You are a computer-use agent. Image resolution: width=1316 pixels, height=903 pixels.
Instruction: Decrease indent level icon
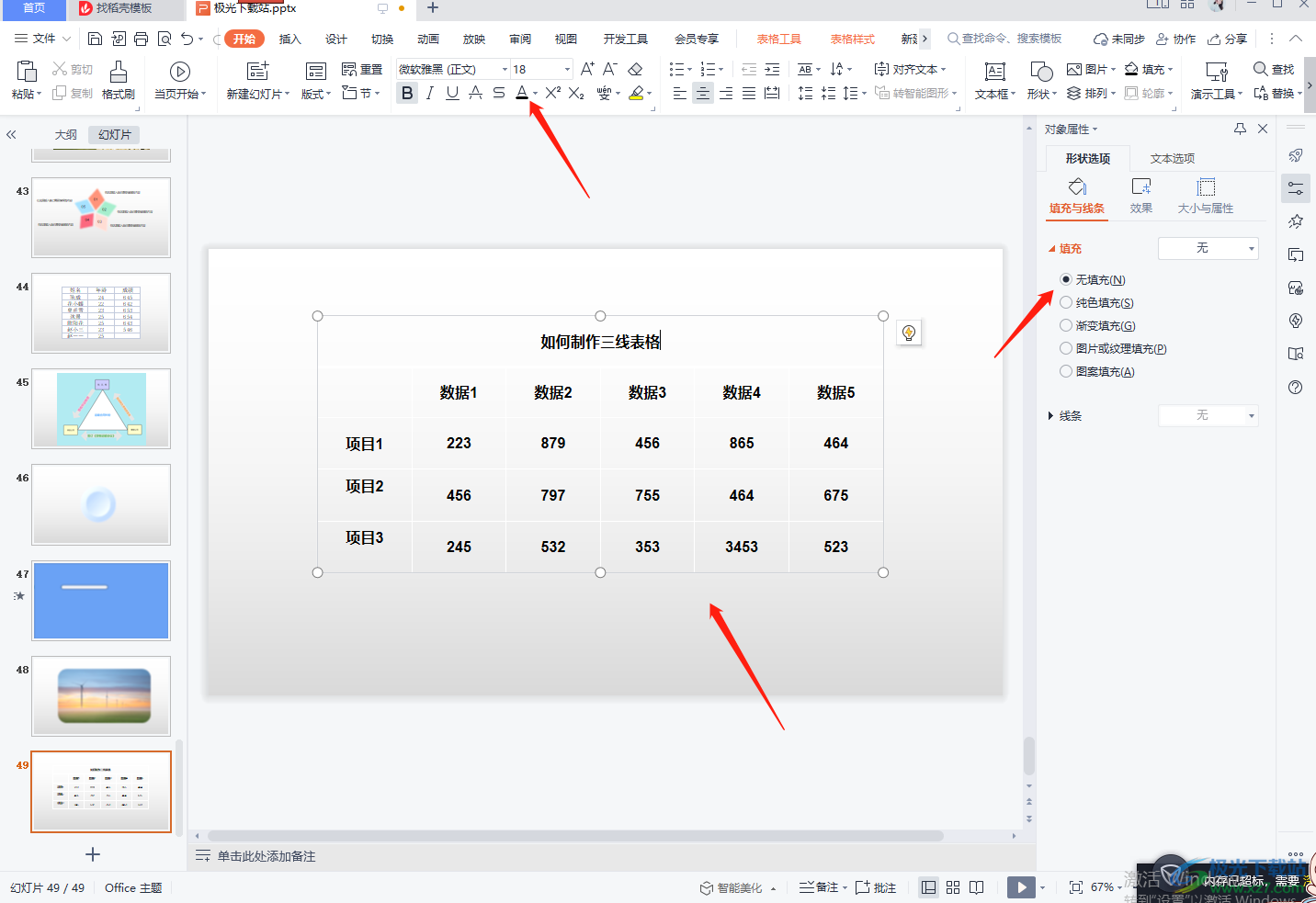tap(749, 69)
